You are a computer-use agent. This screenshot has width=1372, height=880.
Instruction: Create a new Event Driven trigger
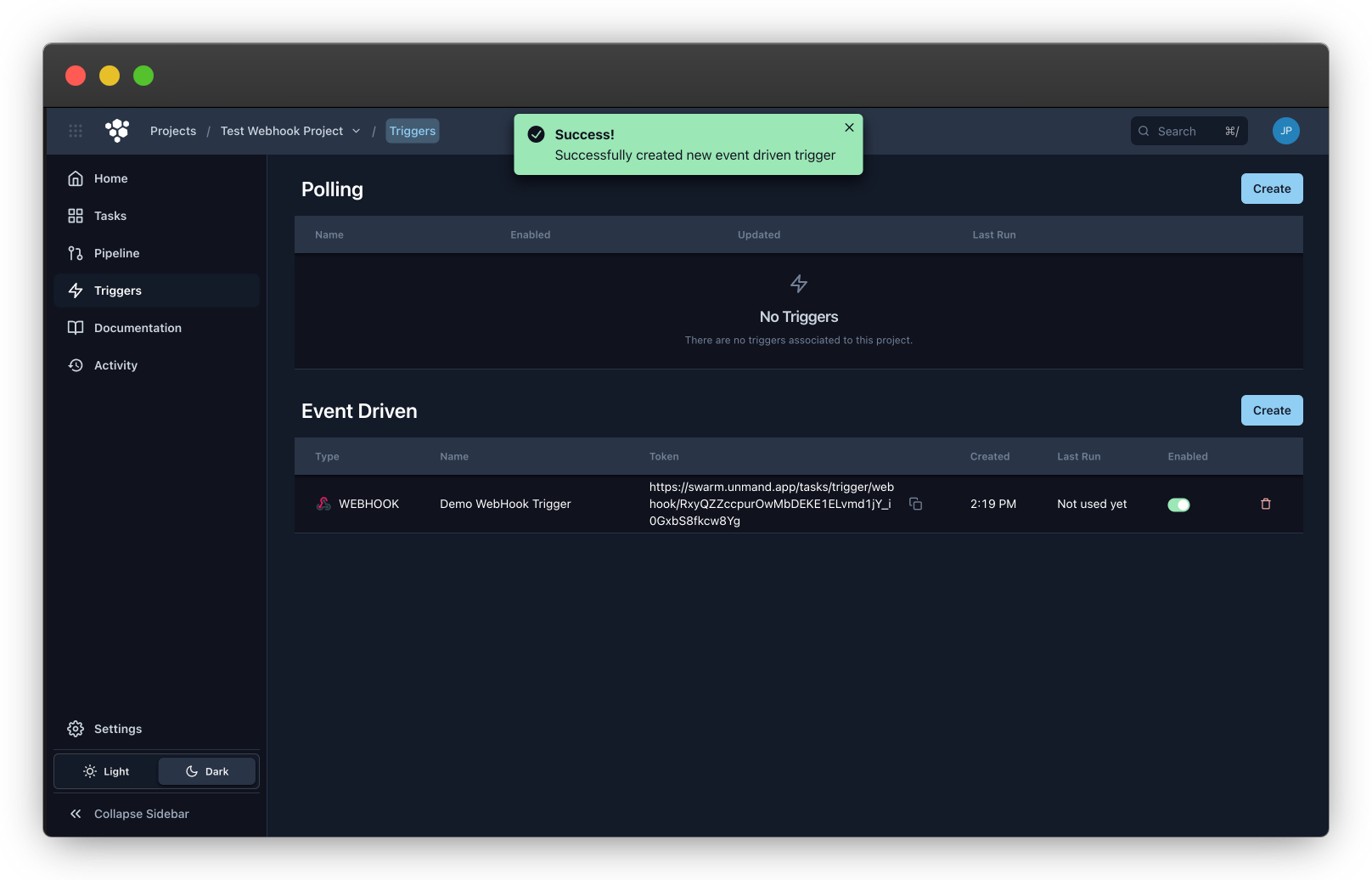pos(1271,410)
